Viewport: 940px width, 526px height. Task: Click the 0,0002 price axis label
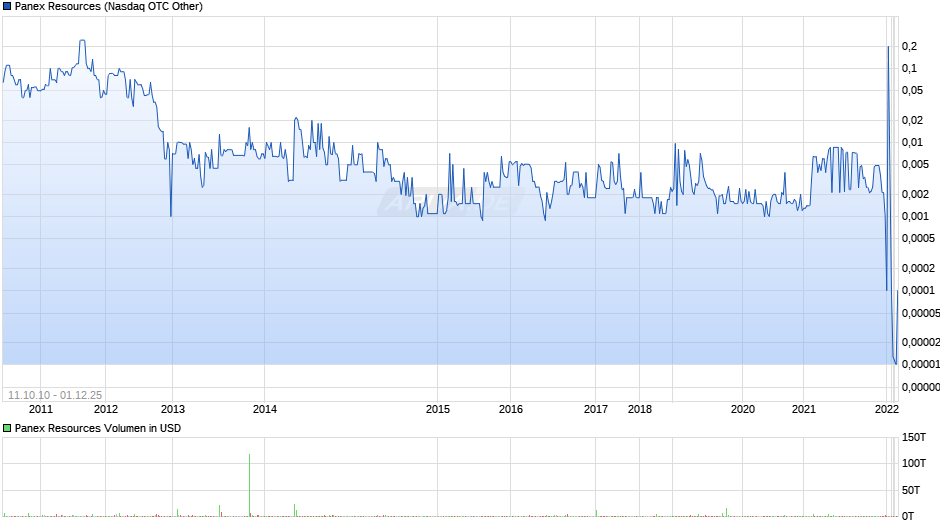pyautogui.click(x=918, y=268)
